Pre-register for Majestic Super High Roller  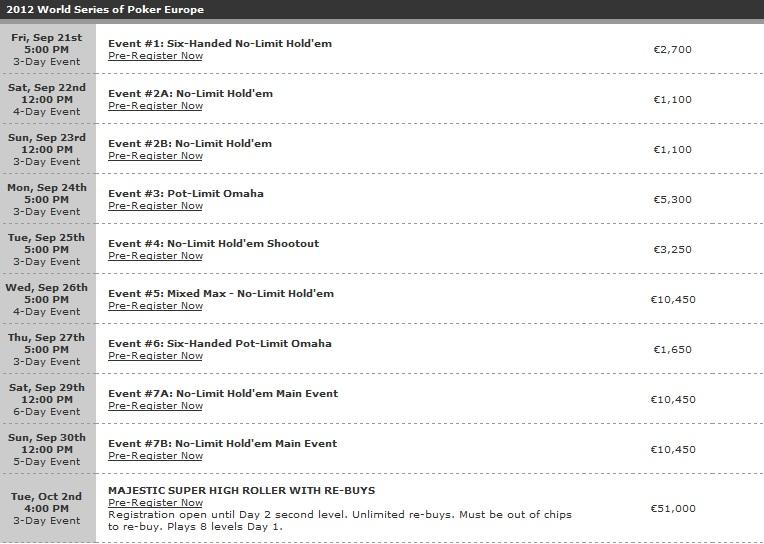pyautogui.click(x=155, y=503)
